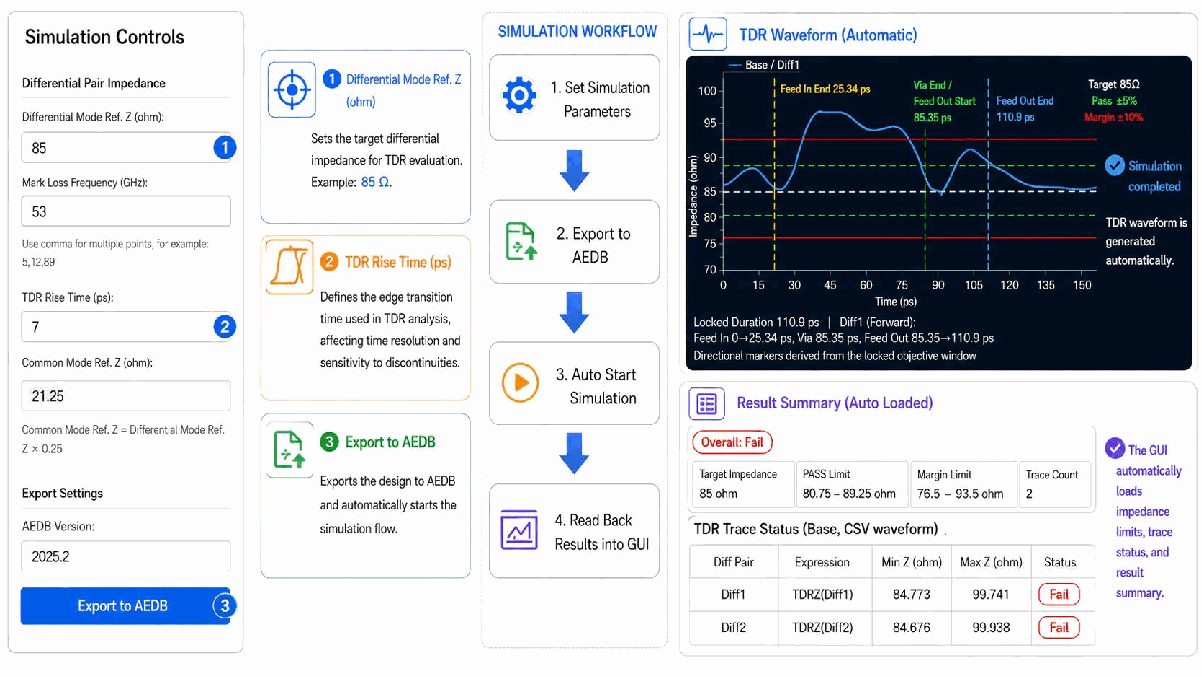This screenshot has height=677, width=1202.
Task: Click the purple checkmark beside the auto-load note
Action: coord(1115,449)
